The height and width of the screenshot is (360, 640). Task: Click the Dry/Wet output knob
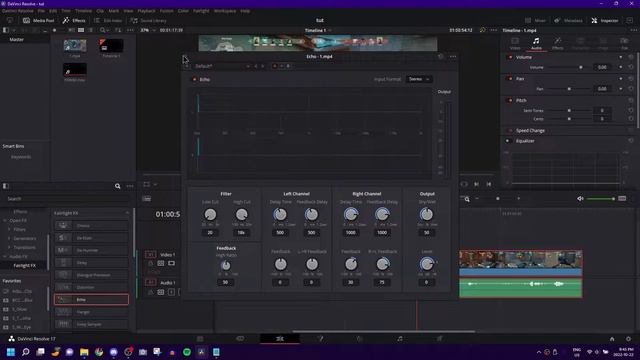[x=427, y=214]
